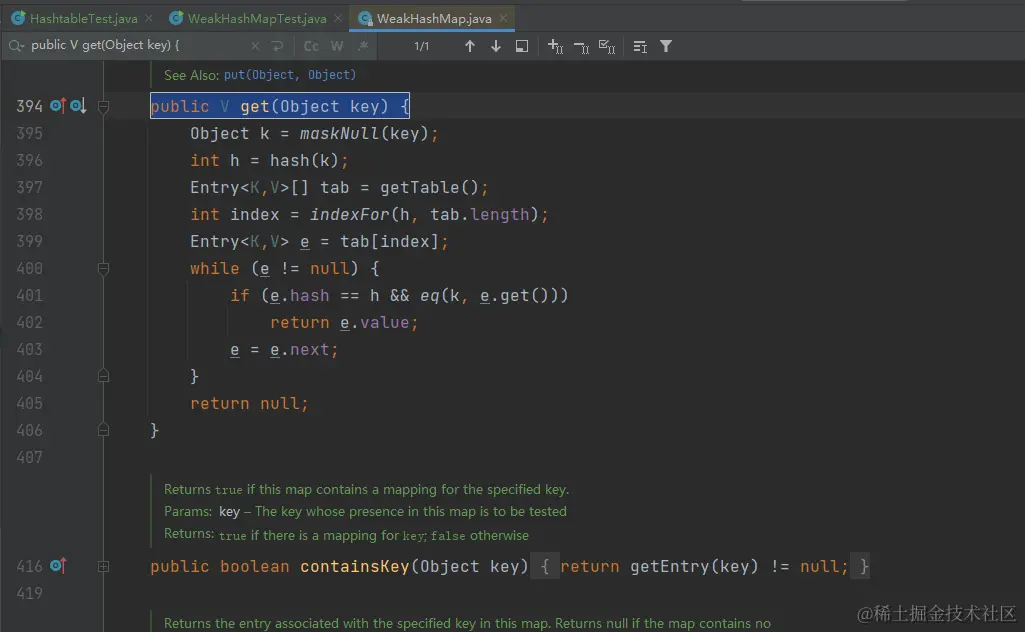Open results in Find tool window

pos(522,46)
